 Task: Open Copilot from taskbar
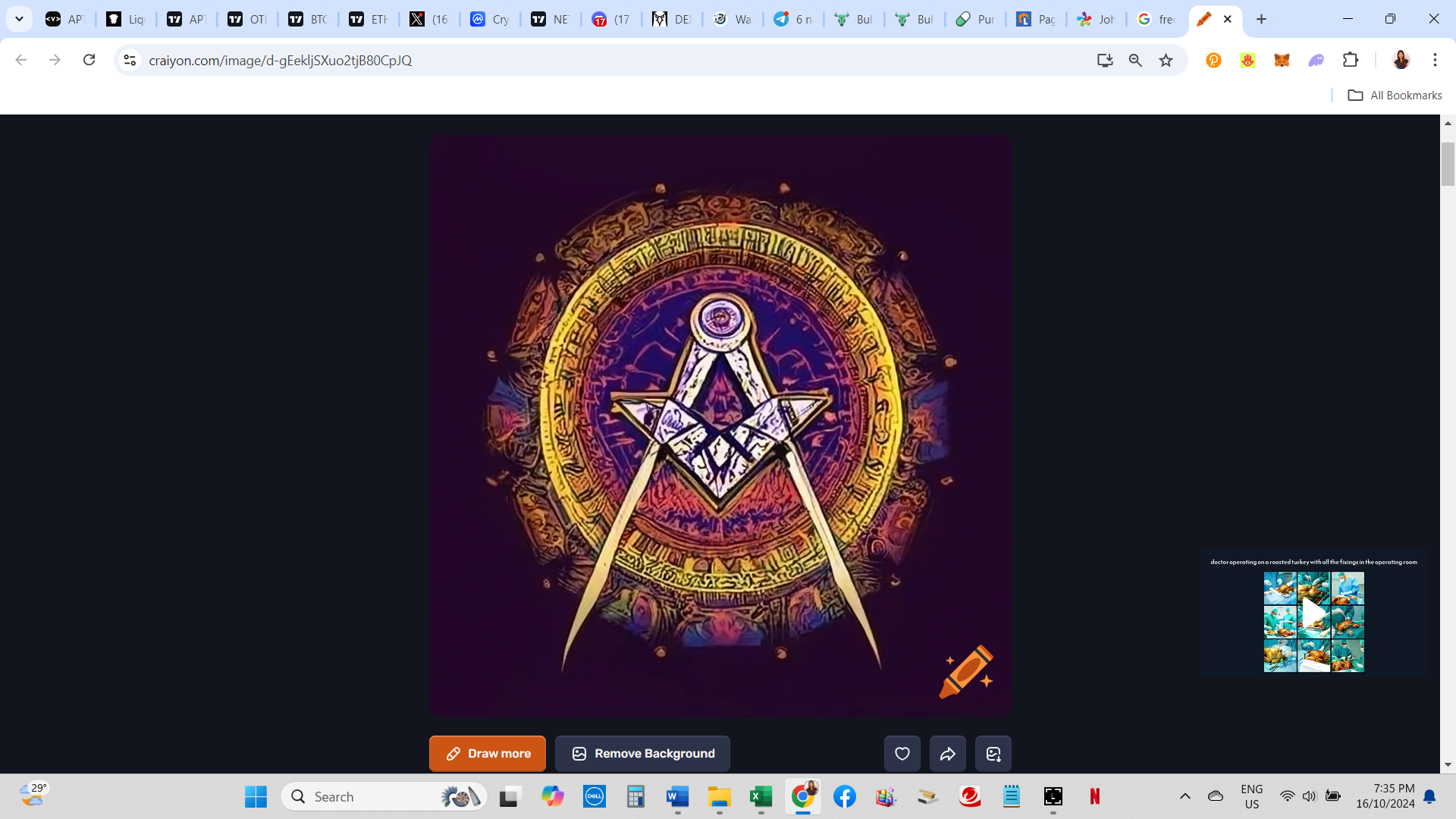point(552,796)
